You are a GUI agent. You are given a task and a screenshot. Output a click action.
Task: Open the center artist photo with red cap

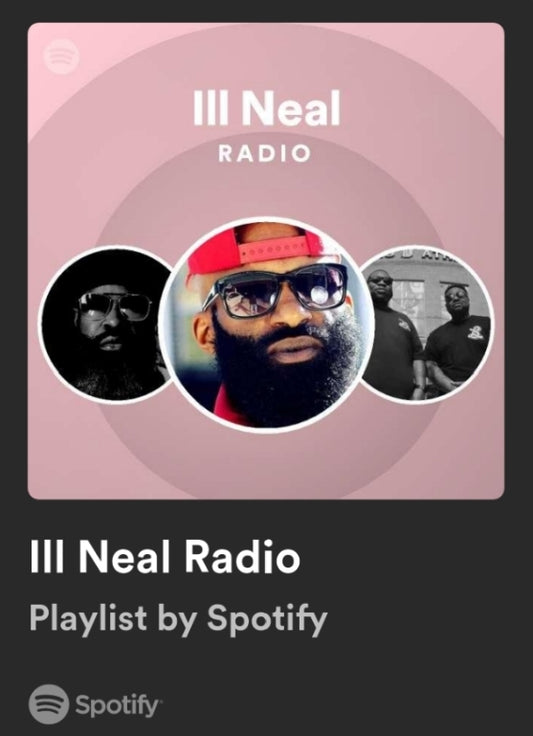(267, 324)
